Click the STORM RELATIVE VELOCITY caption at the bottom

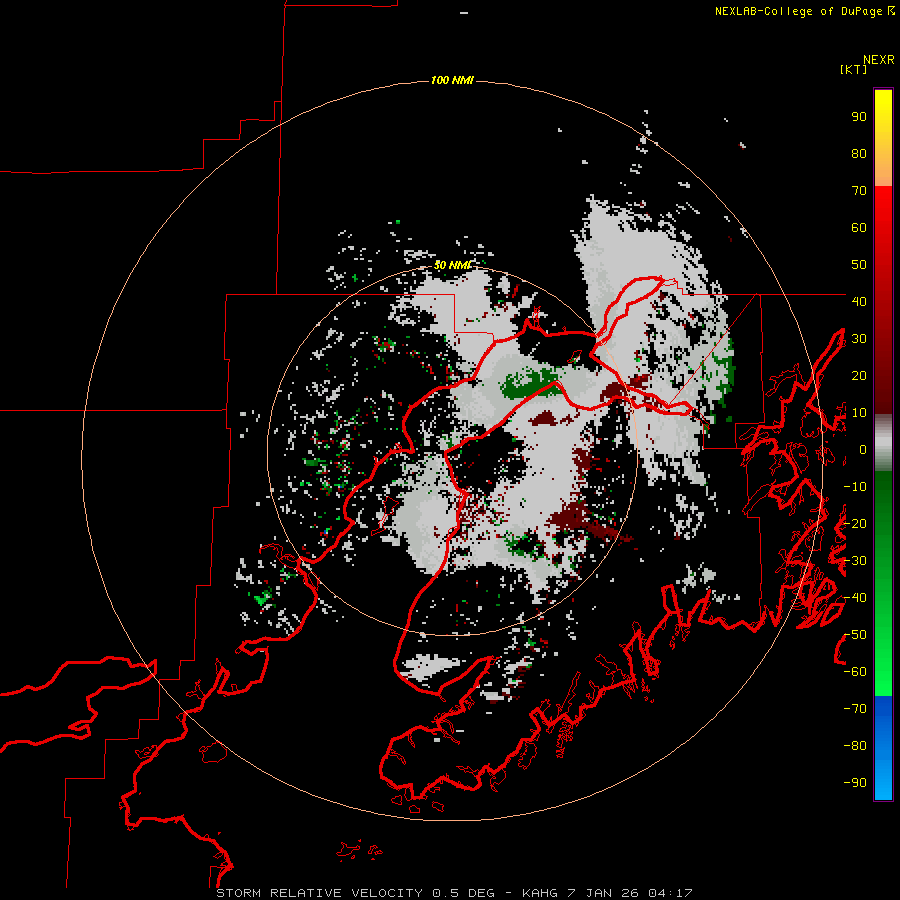[x=454, y=893]
